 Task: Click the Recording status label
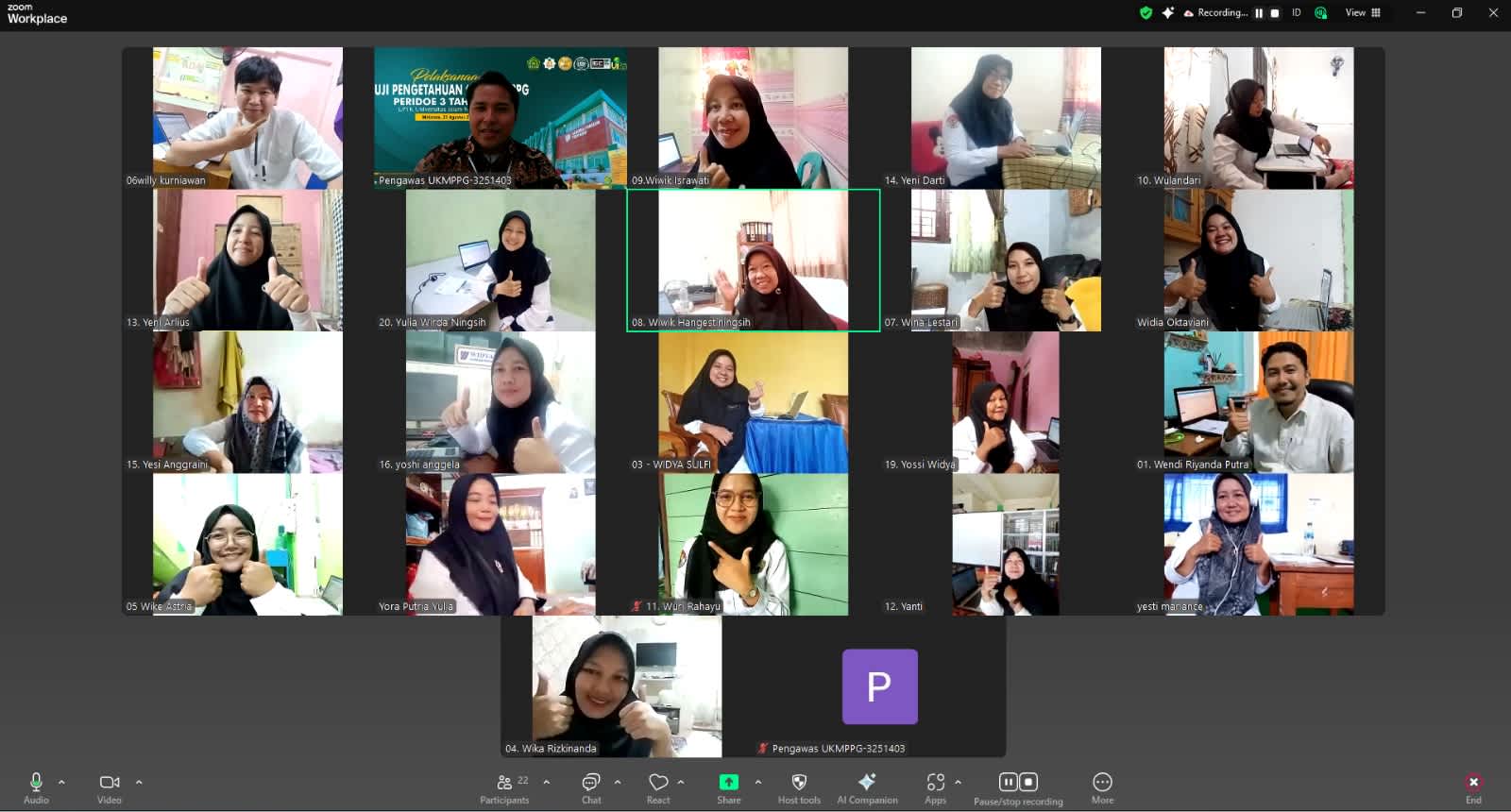click(x=1222, y=12)
